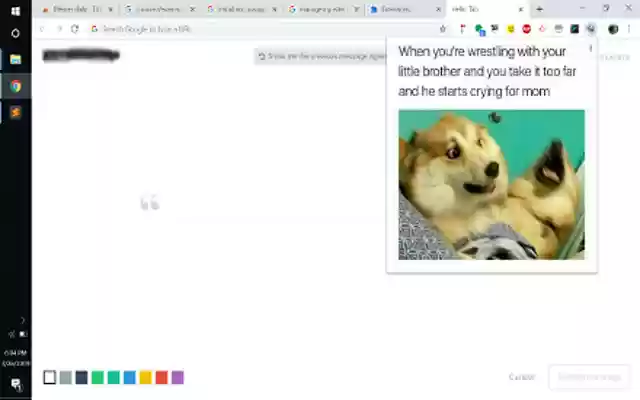Select the yellow color swatch
The height and width of the screenshot is (400, 640).
point(145,377)
